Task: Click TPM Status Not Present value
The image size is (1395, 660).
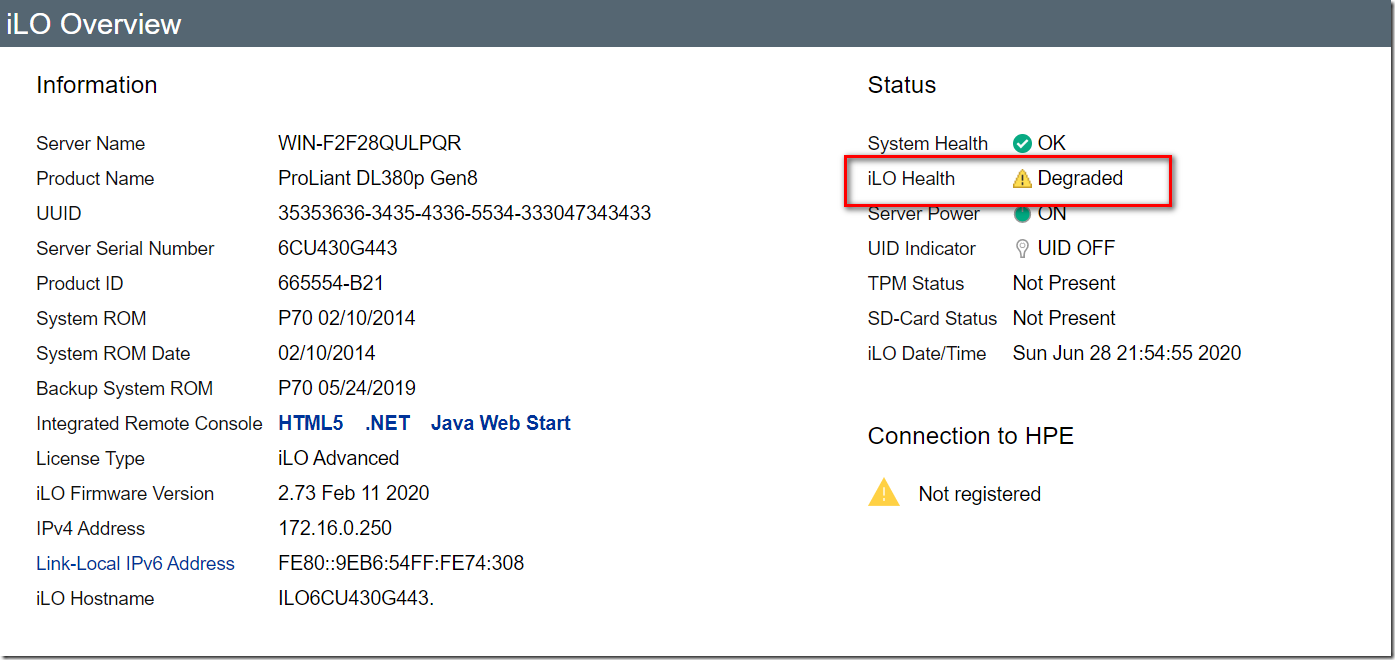Action: 1064,283
